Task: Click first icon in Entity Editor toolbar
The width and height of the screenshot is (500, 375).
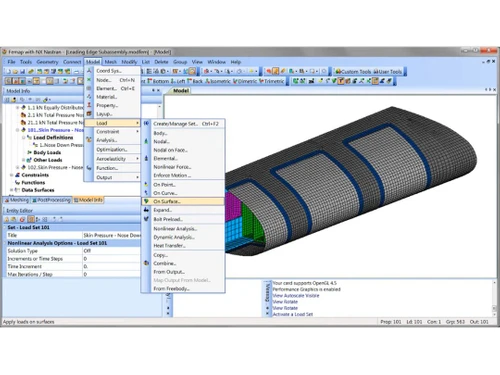Action: click(x=6, y=219)
